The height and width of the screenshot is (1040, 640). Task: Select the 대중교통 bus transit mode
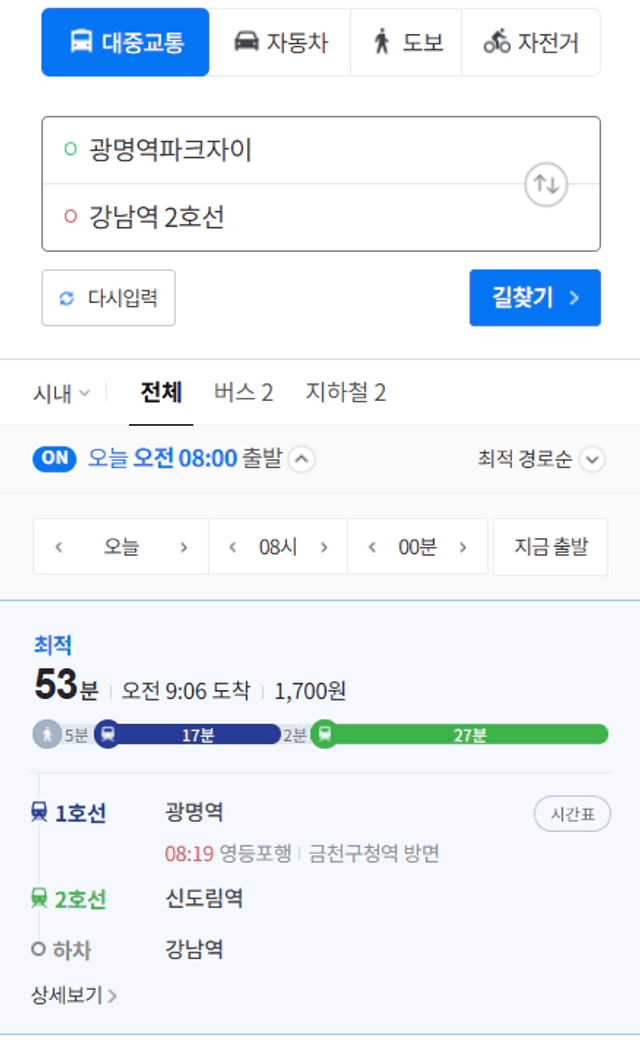125,42
